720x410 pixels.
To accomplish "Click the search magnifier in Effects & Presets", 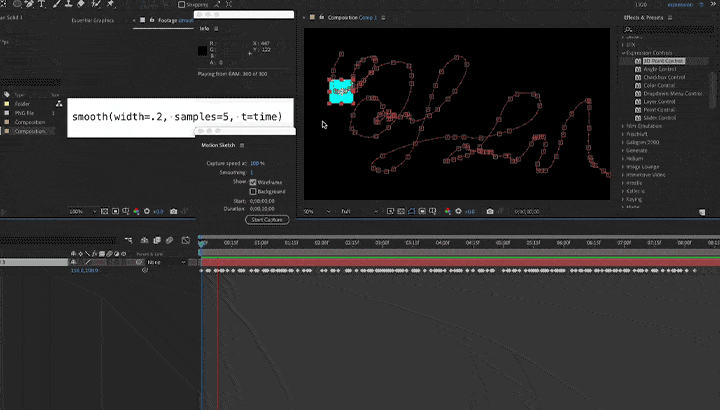I will [x=629, y=29].
